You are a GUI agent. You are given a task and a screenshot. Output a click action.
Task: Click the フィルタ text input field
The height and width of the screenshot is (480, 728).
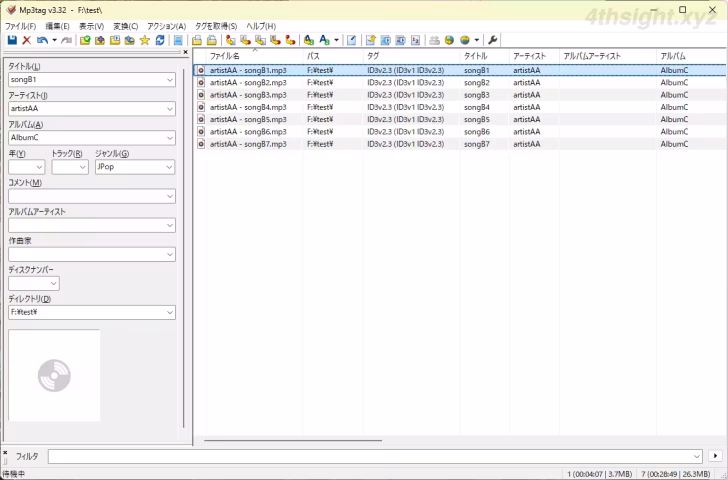coord(370,456)
